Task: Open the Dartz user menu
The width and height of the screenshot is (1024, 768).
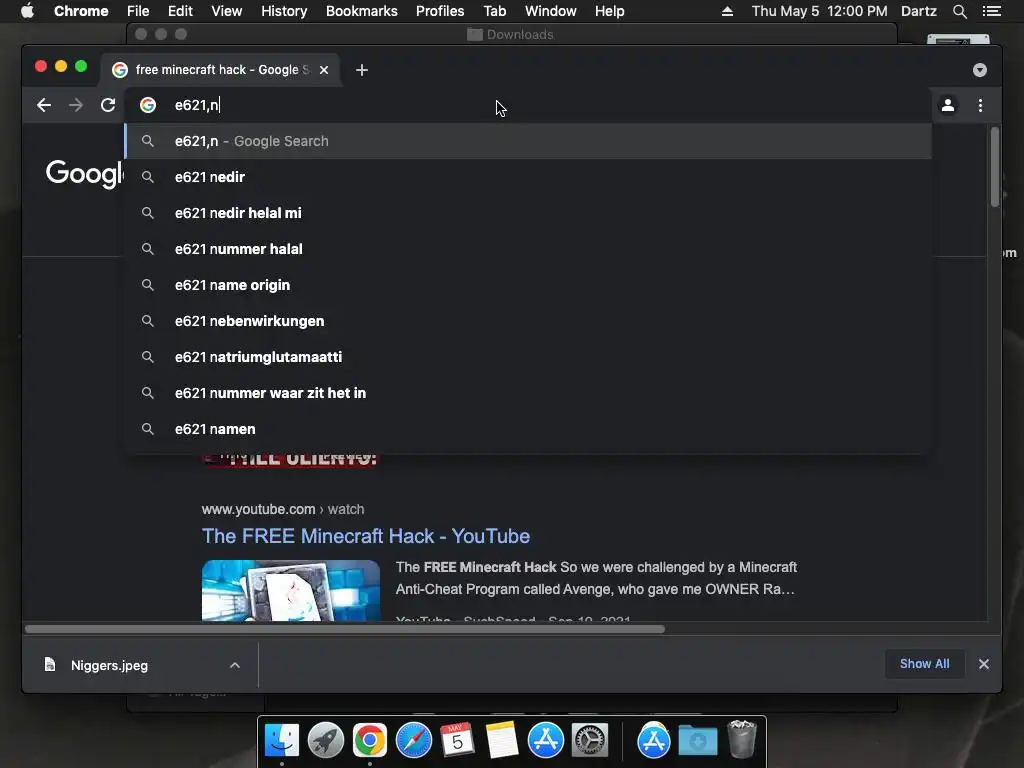Action: 918,11
